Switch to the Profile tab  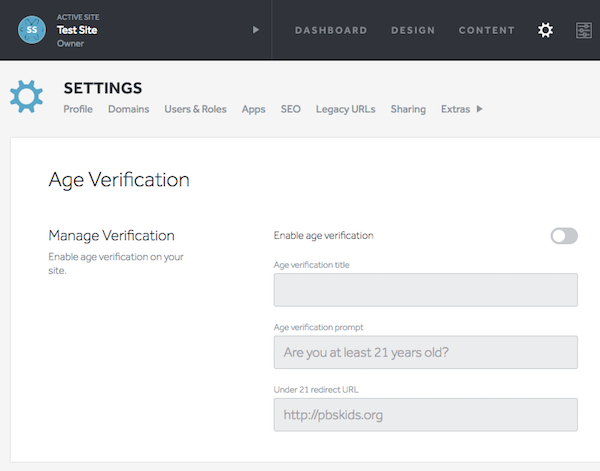point(78,109)
